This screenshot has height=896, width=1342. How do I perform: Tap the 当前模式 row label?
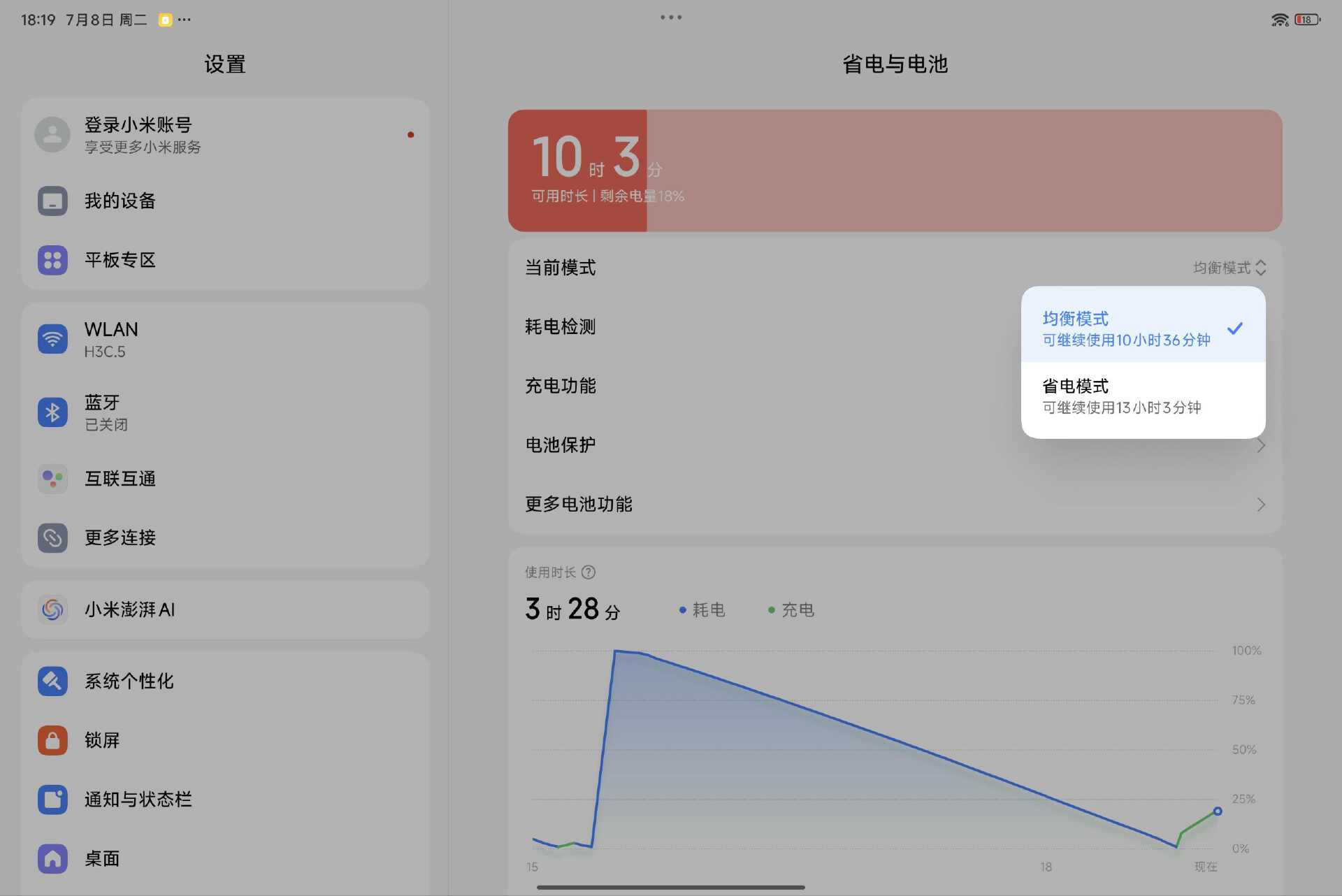pyautogui.click(x=561, y=268)
